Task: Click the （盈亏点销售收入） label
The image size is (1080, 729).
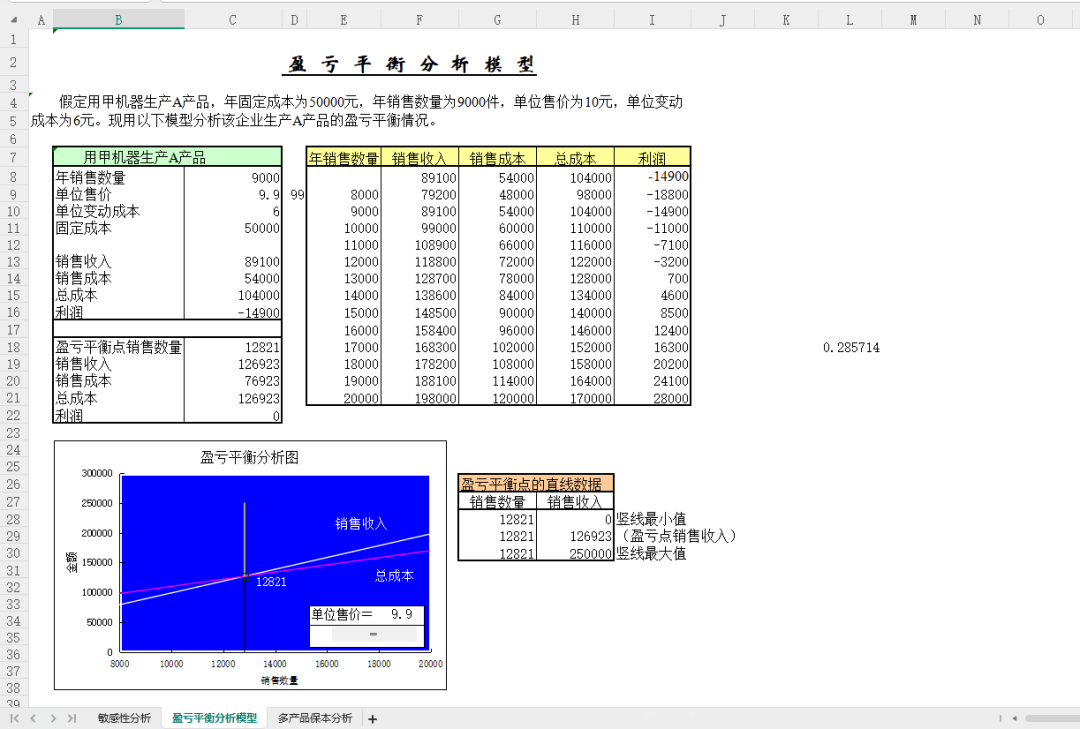Action: click(678, 536)
